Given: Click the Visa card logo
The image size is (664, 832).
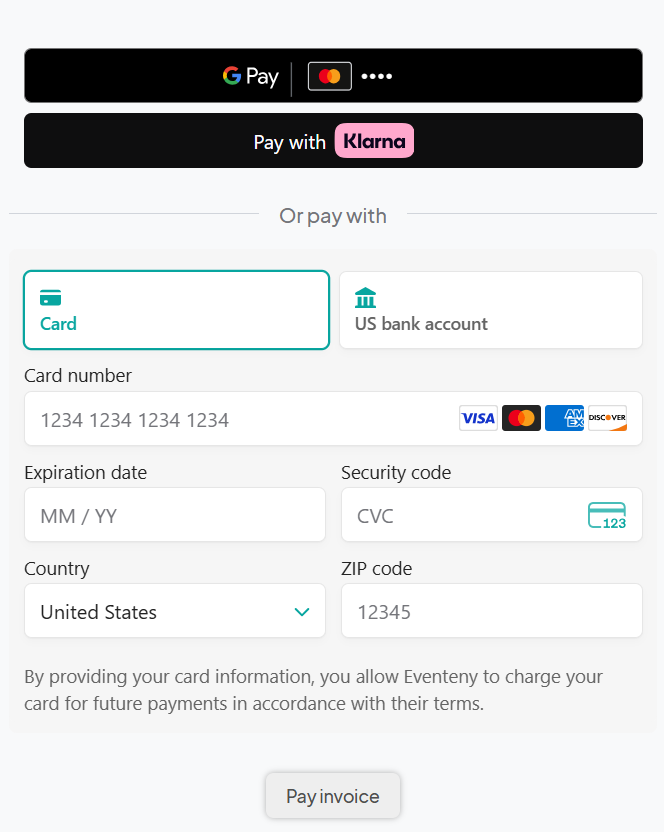Looking at the screenshot, I should (x=478, y=418).
